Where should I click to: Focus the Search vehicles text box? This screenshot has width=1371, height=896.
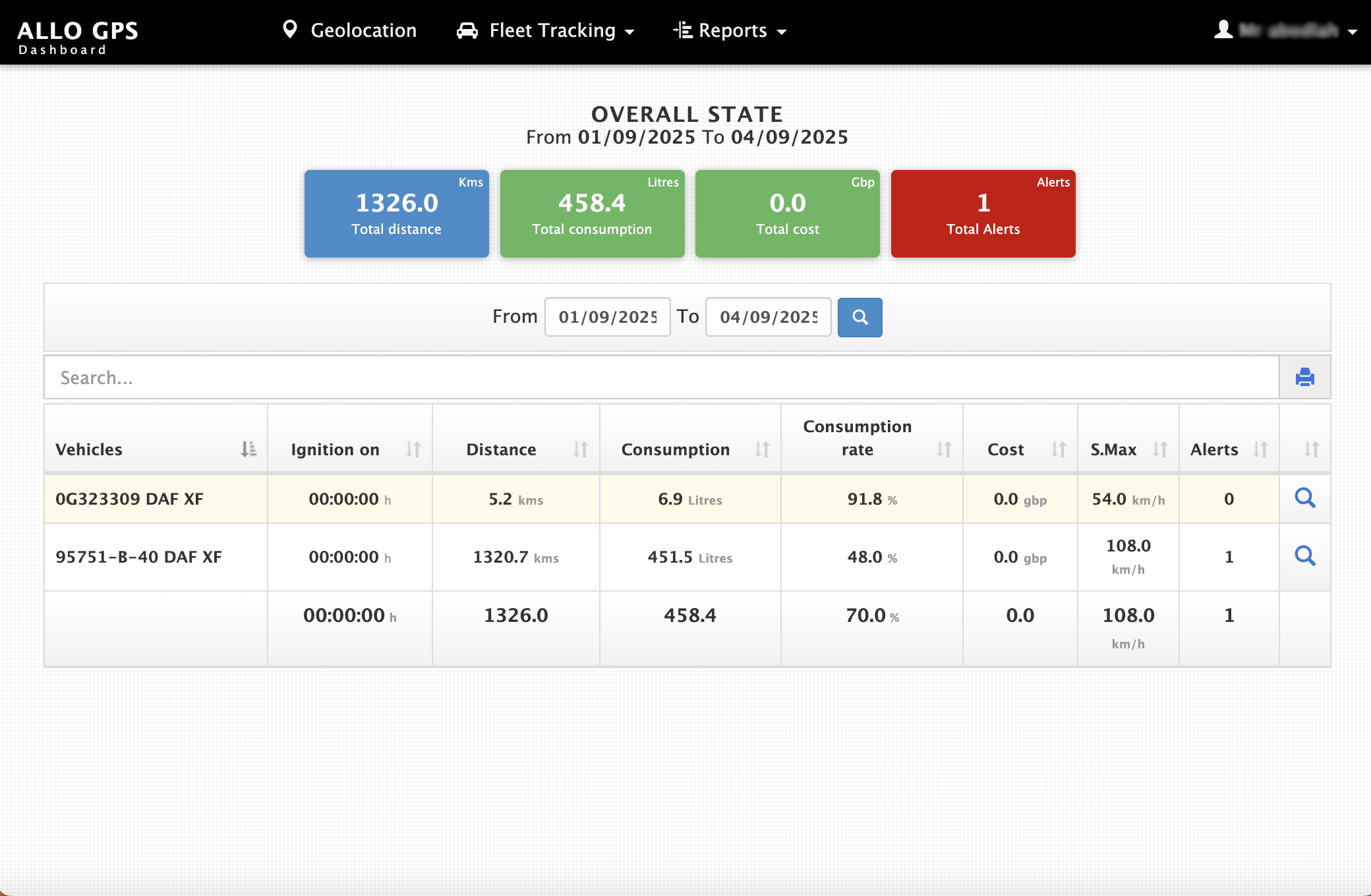661,378
